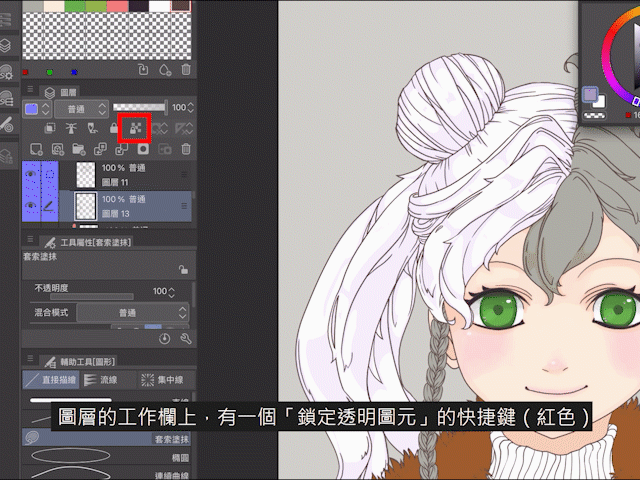Select the white sub drawing color

pyautogui.click(x=600, y=102)
